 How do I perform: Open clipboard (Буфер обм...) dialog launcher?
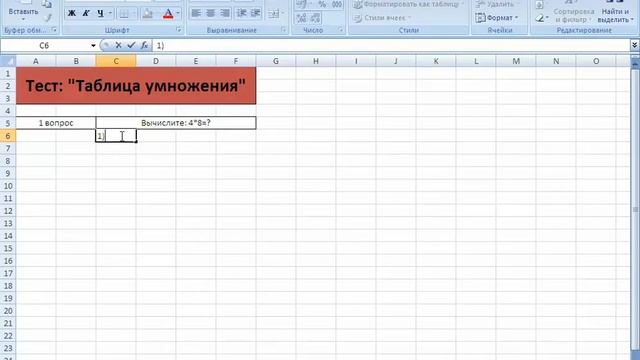tap(54, 30)
